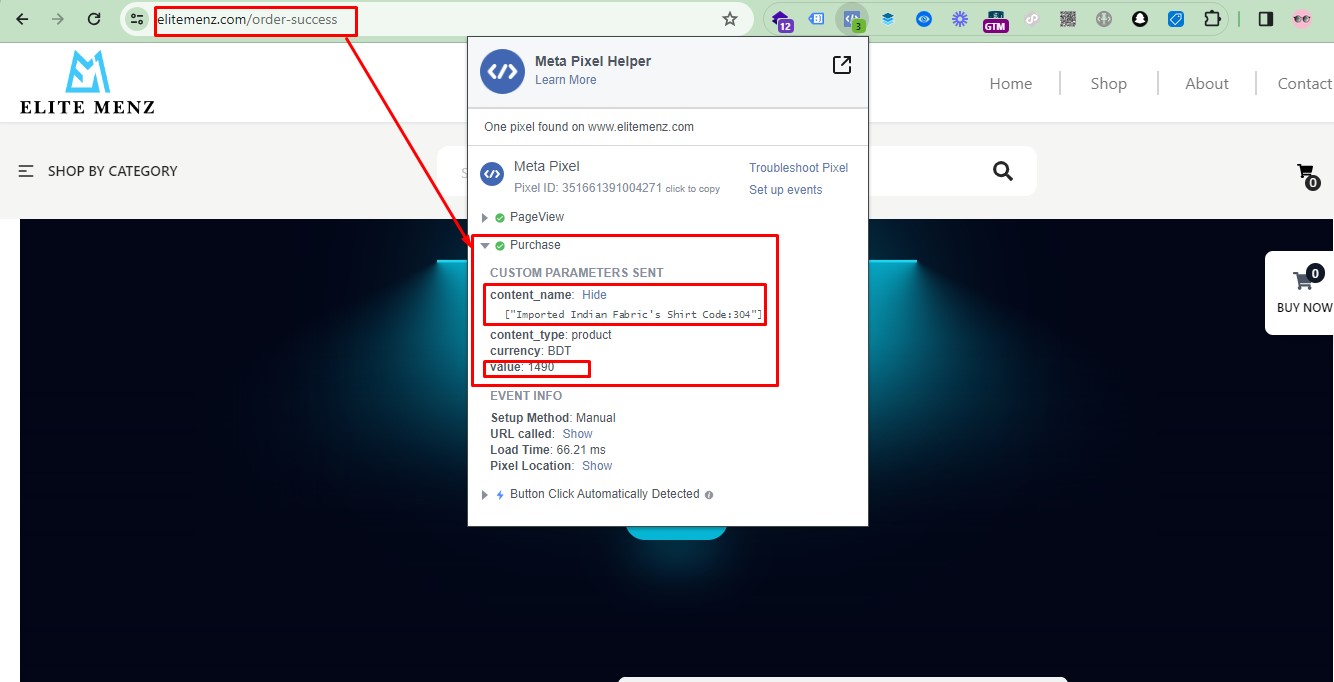This screenshot has height=682, width=1334.
Task: Hide the content_name parameter value
Action: [x=594, y=295]
